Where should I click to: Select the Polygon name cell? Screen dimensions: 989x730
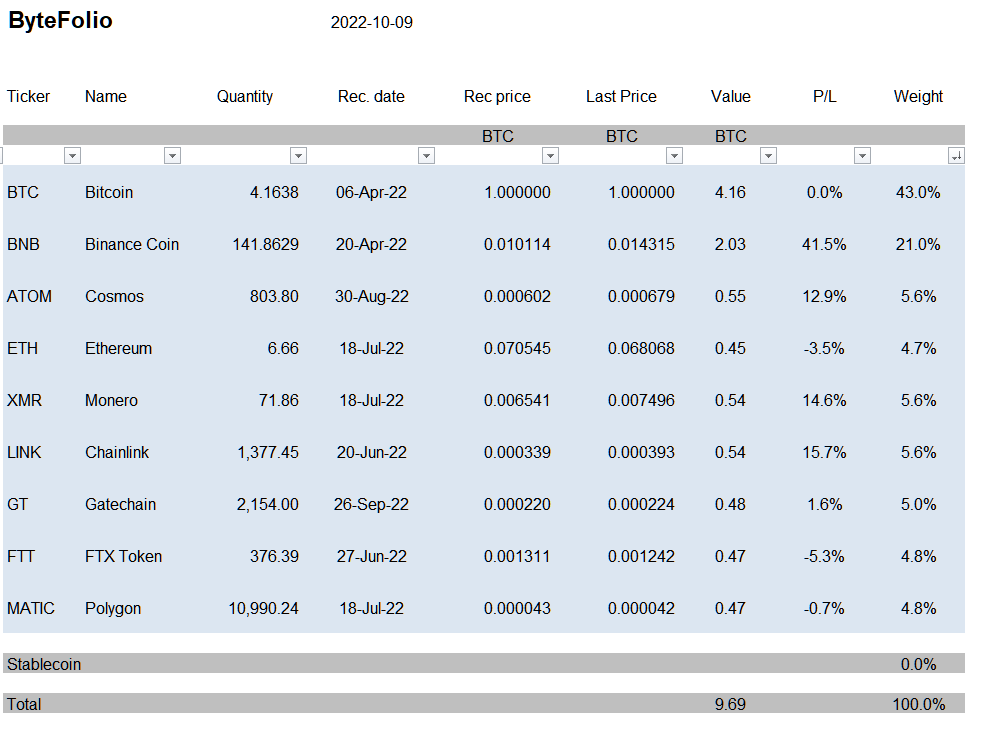tap(113, 609)
